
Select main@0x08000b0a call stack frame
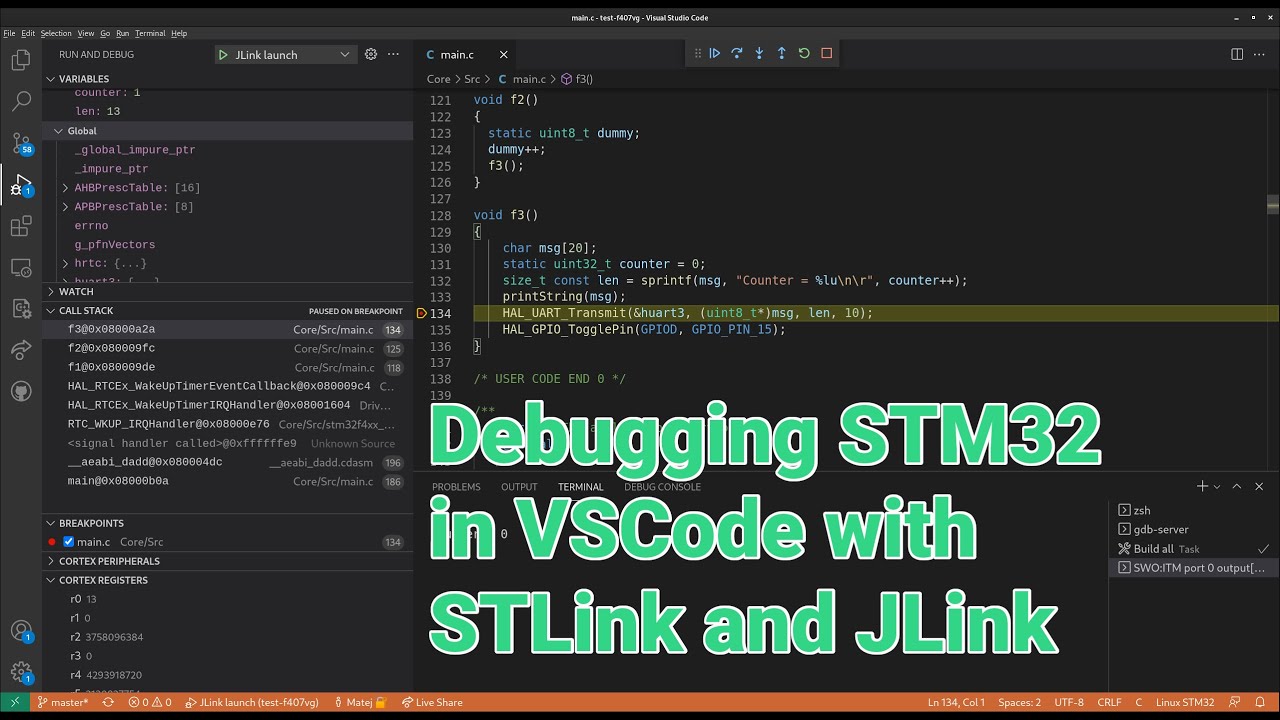coord(228,481)
